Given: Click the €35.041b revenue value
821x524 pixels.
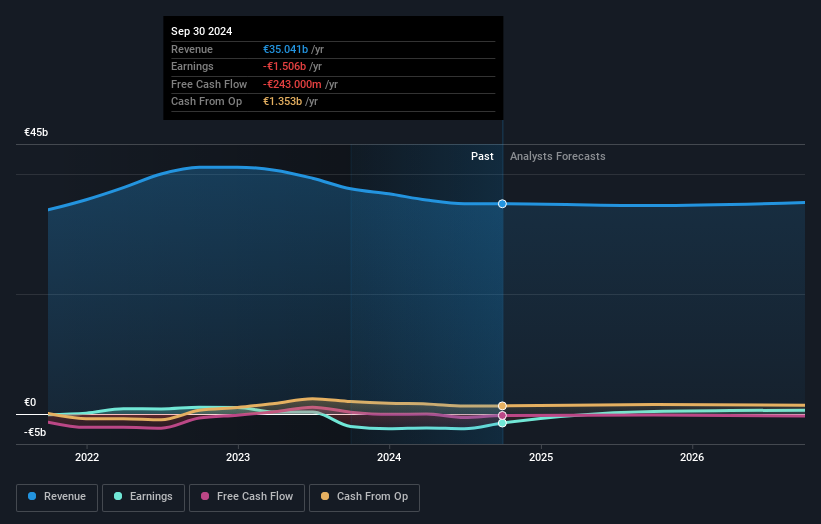Looking at the screenshot, I should 285,49.
